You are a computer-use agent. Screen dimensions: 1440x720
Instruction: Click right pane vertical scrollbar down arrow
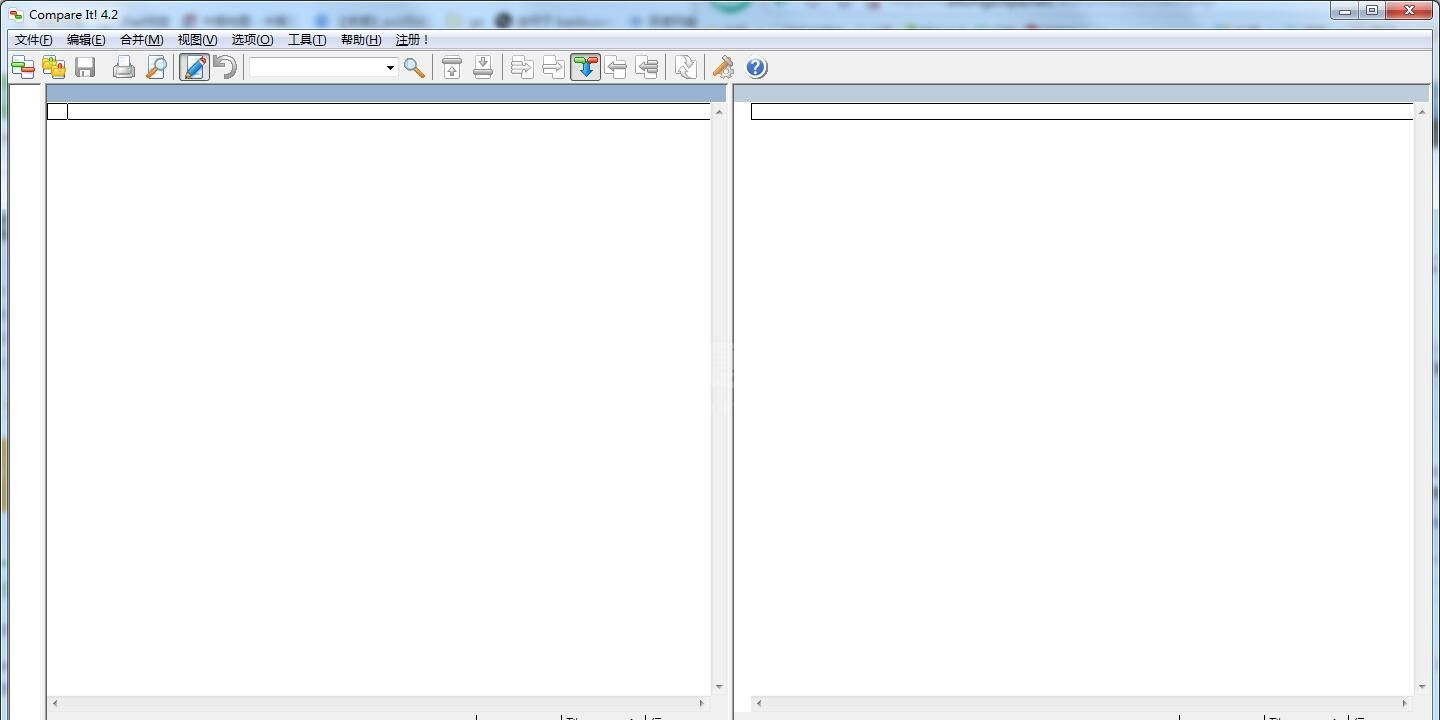point(1422,687)
